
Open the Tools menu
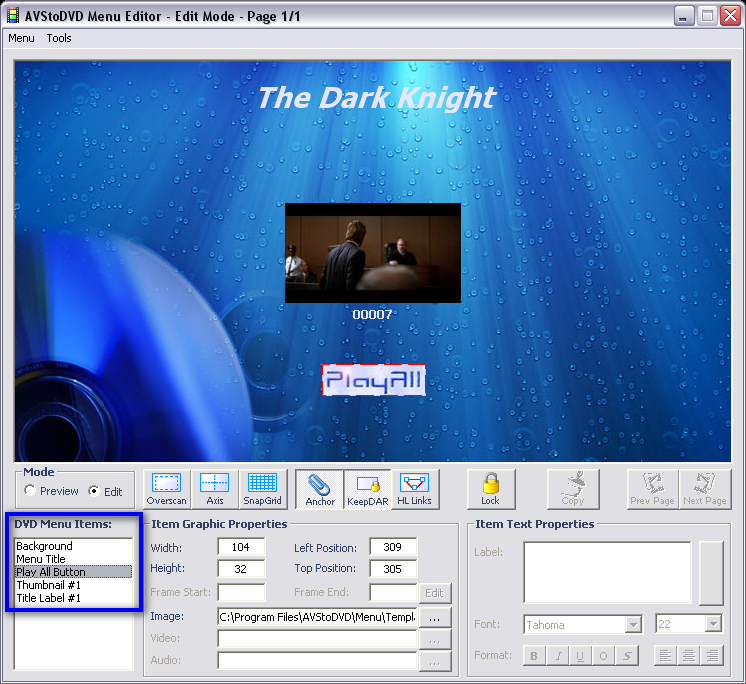coord(59,38)
